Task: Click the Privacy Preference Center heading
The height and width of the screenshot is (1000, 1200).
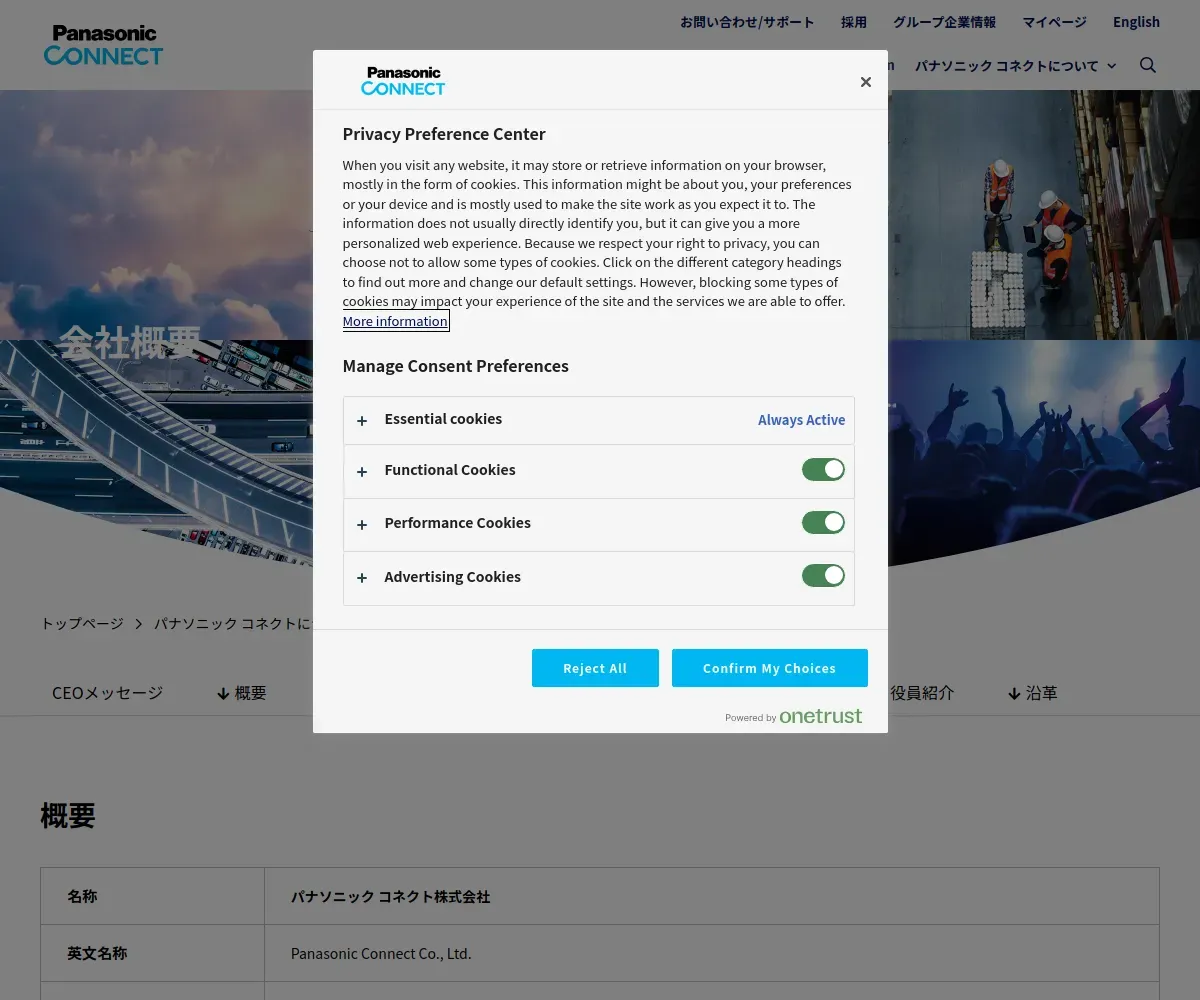Action: pyautogui.click(x=444, y=134)
